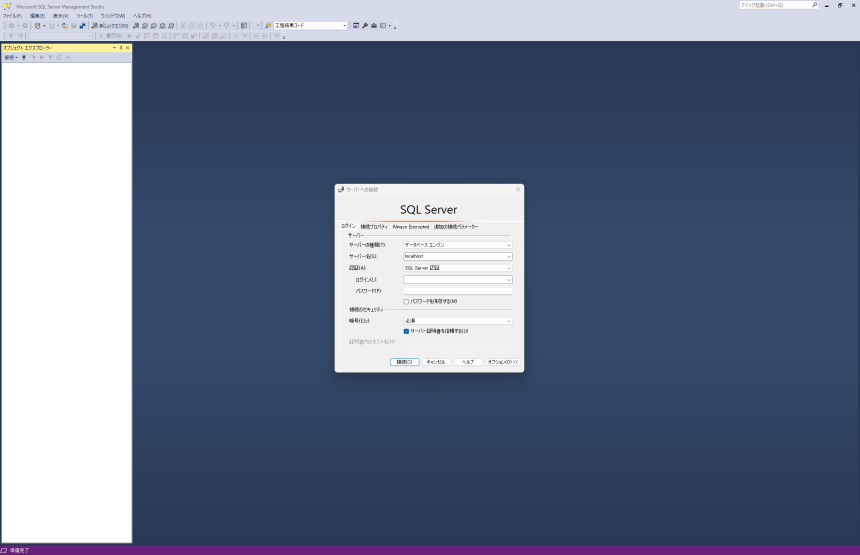The height and width of the screenshot is (555, 860).
Task: Click the password (パスワード) input field
Action: tap(458, 291)
